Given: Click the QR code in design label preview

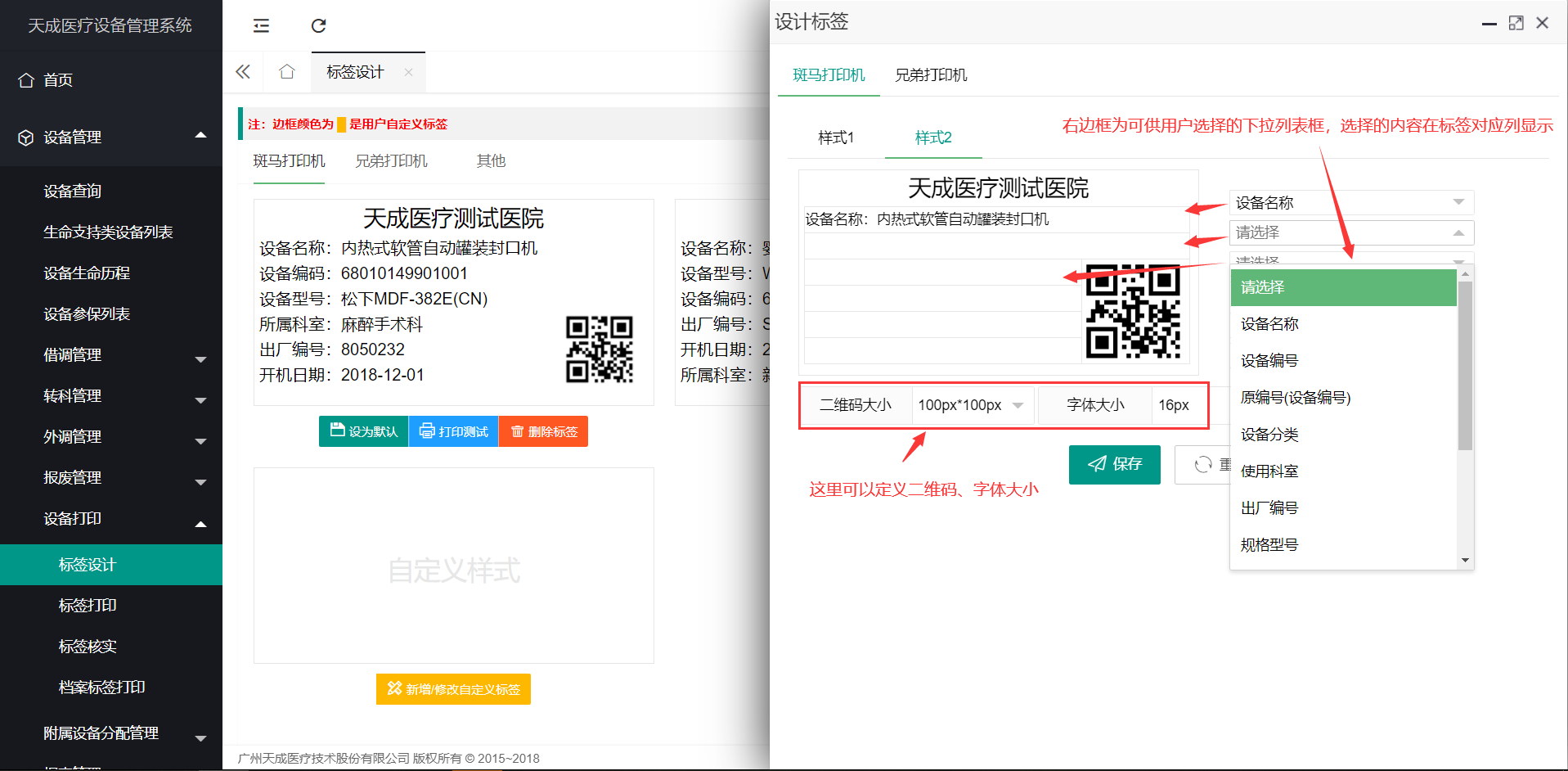Looking at the screenshot, I should 1133,312.
